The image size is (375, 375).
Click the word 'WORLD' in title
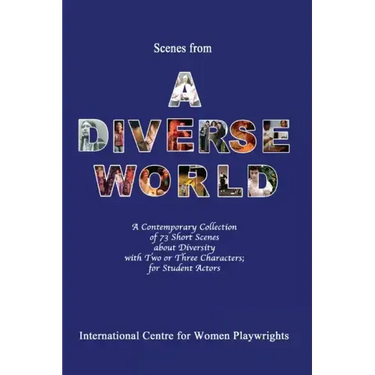185,181
